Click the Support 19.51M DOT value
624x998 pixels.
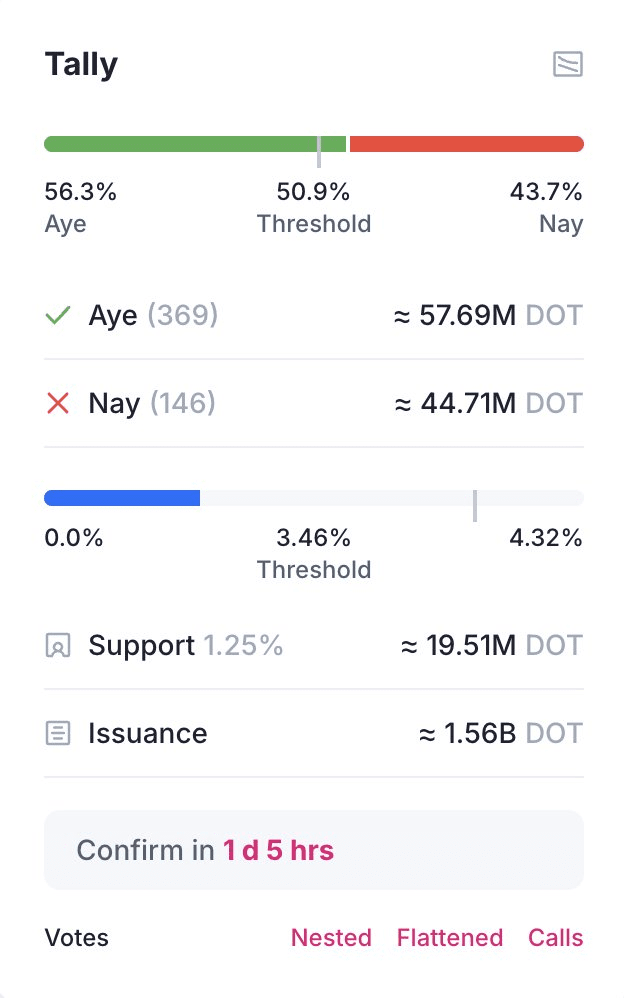[492, 645]
